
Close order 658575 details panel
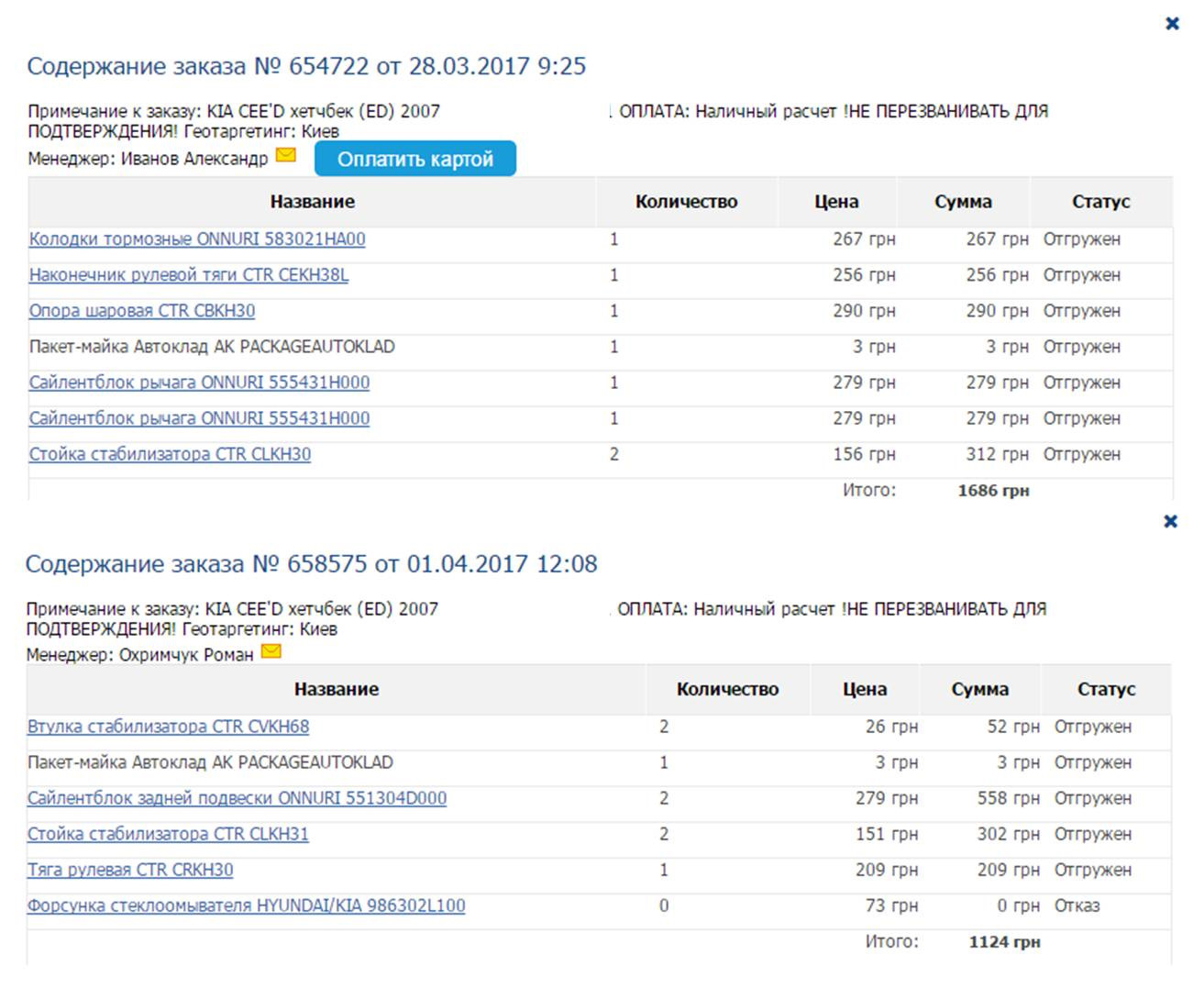pyautogui.click(x=1170, y=521)
